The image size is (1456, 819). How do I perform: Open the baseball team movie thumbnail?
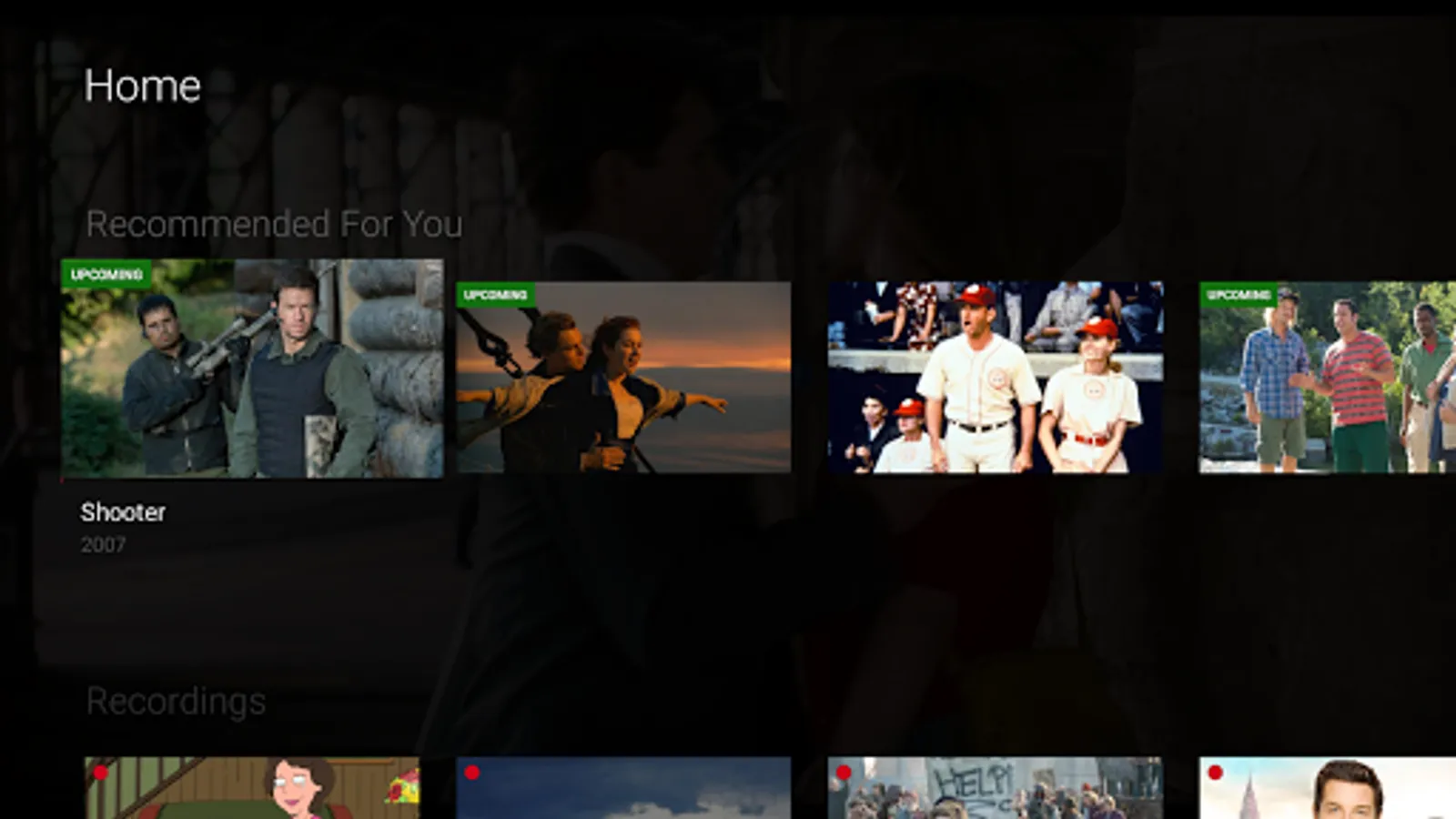click(996, 377)
